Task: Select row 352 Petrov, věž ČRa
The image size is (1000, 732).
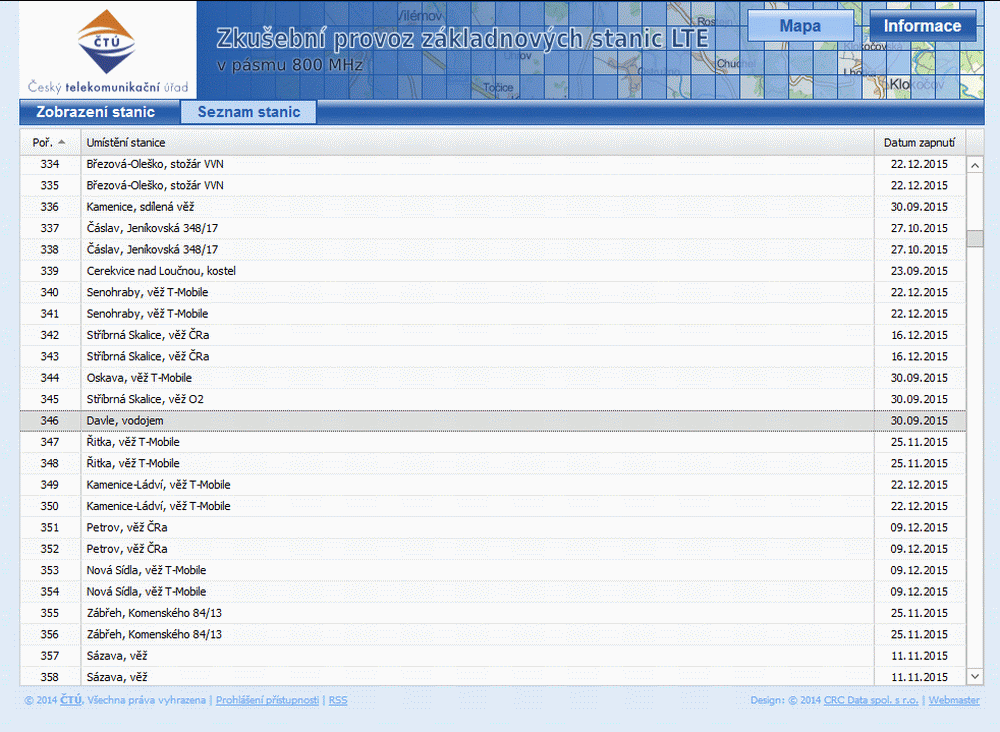Action: [x=493, y=549]
